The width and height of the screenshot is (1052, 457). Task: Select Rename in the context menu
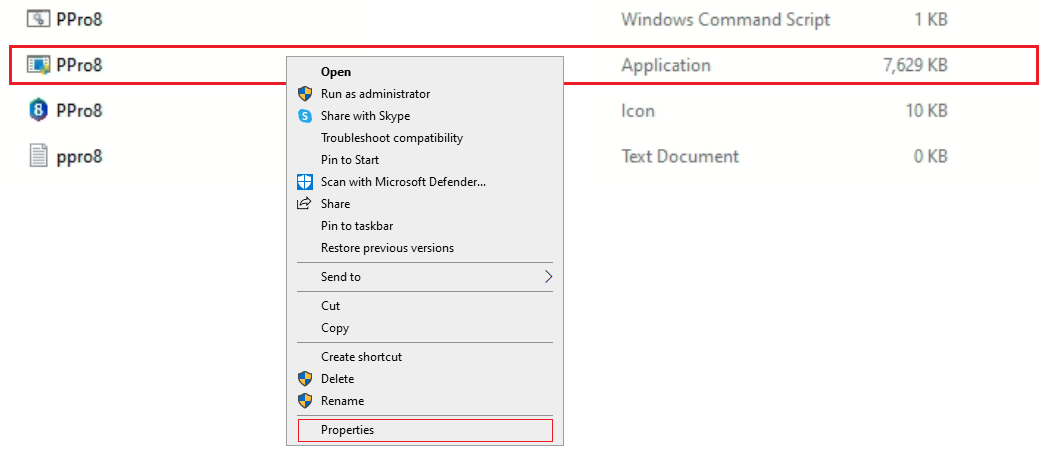coord(342,401)
